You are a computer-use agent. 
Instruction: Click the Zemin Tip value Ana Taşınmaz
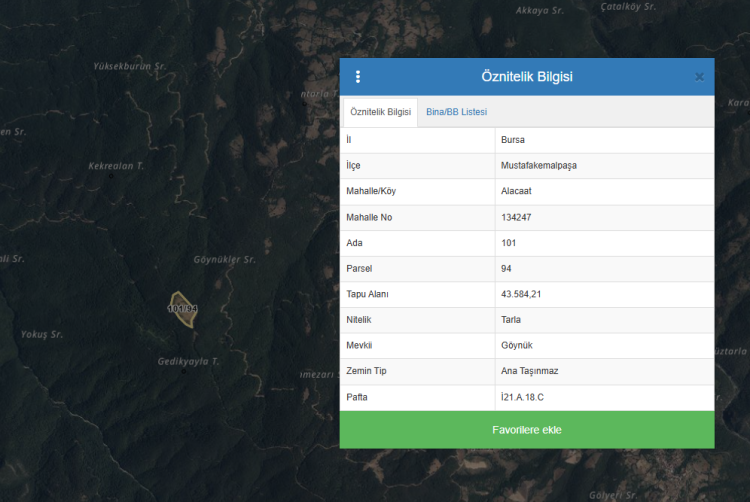[x=529, y=372]
